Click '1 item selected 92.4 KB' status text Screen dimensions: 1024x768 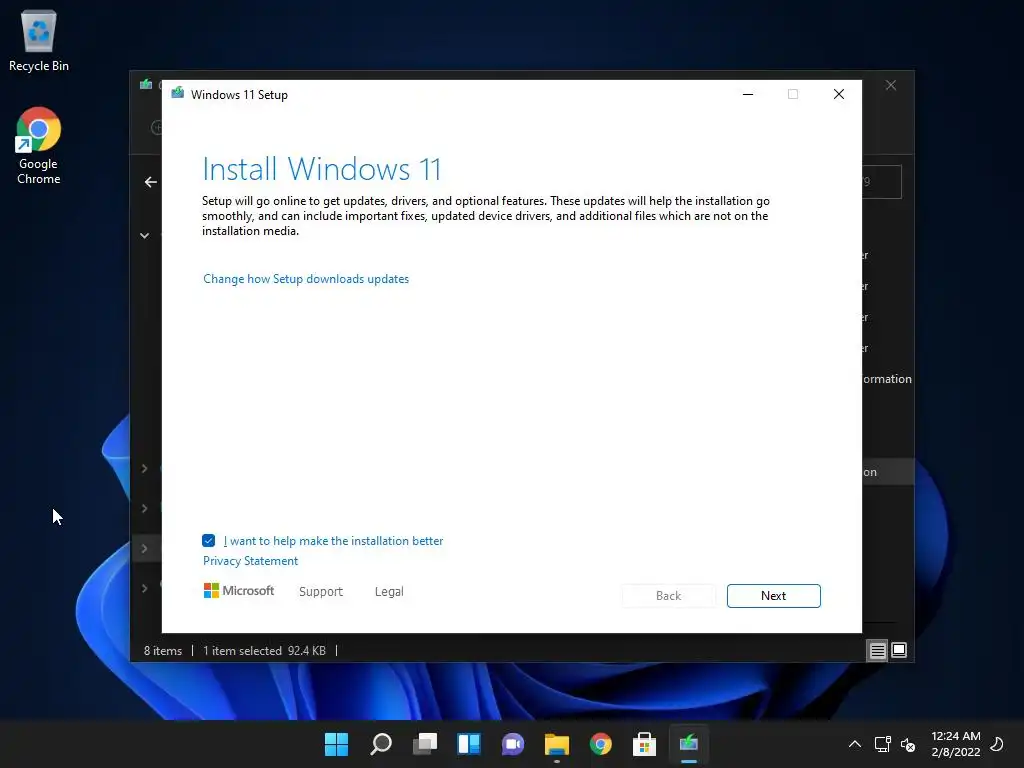(x=264, y=651)
